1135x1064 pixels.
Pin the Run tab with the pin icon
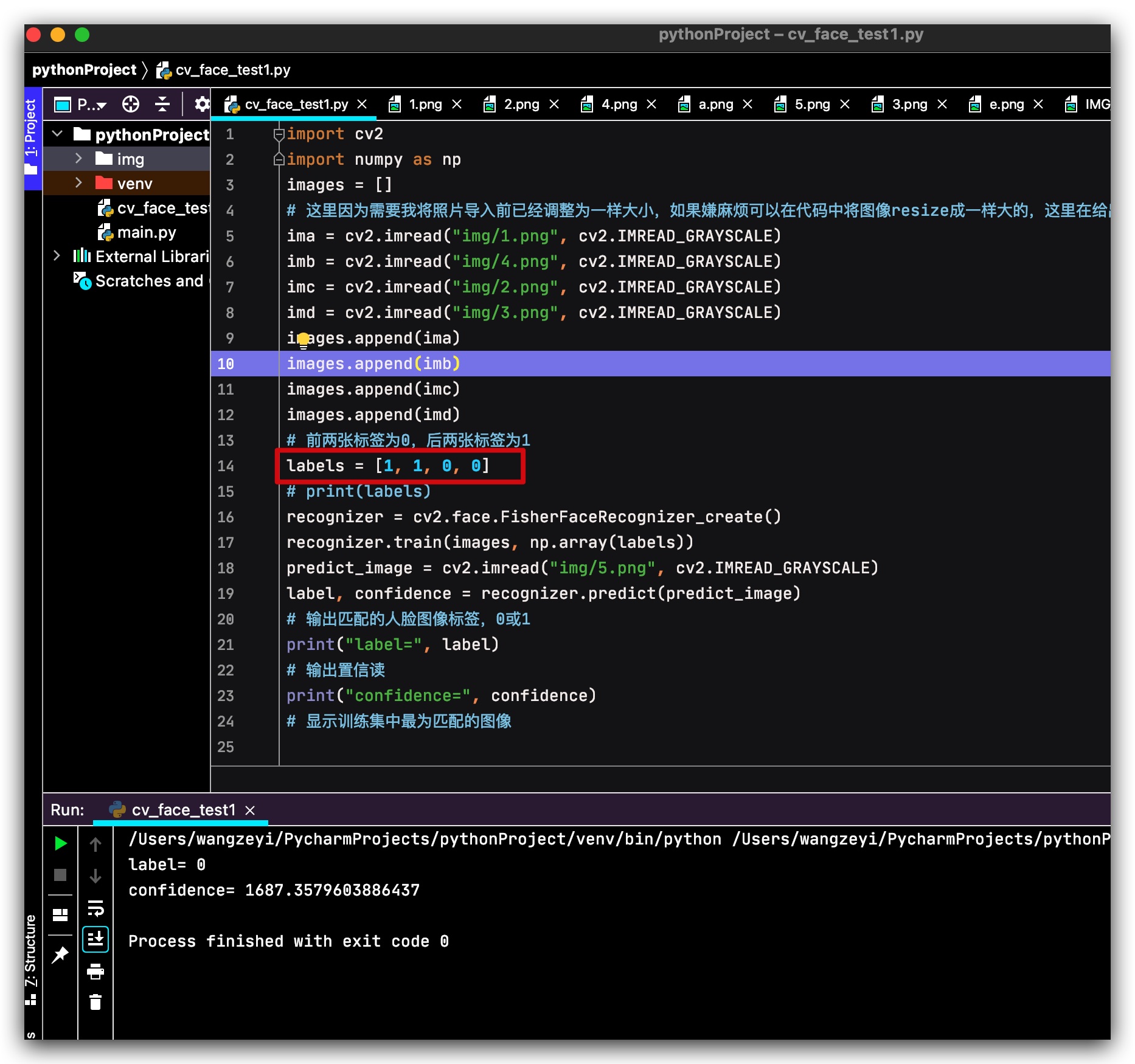60,955
